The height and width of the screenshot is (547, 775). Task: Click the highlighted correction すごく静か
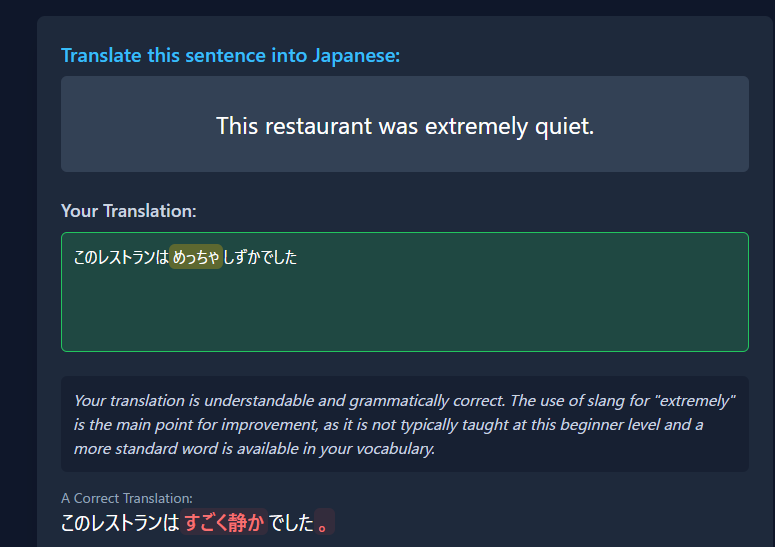coord(224,522)
